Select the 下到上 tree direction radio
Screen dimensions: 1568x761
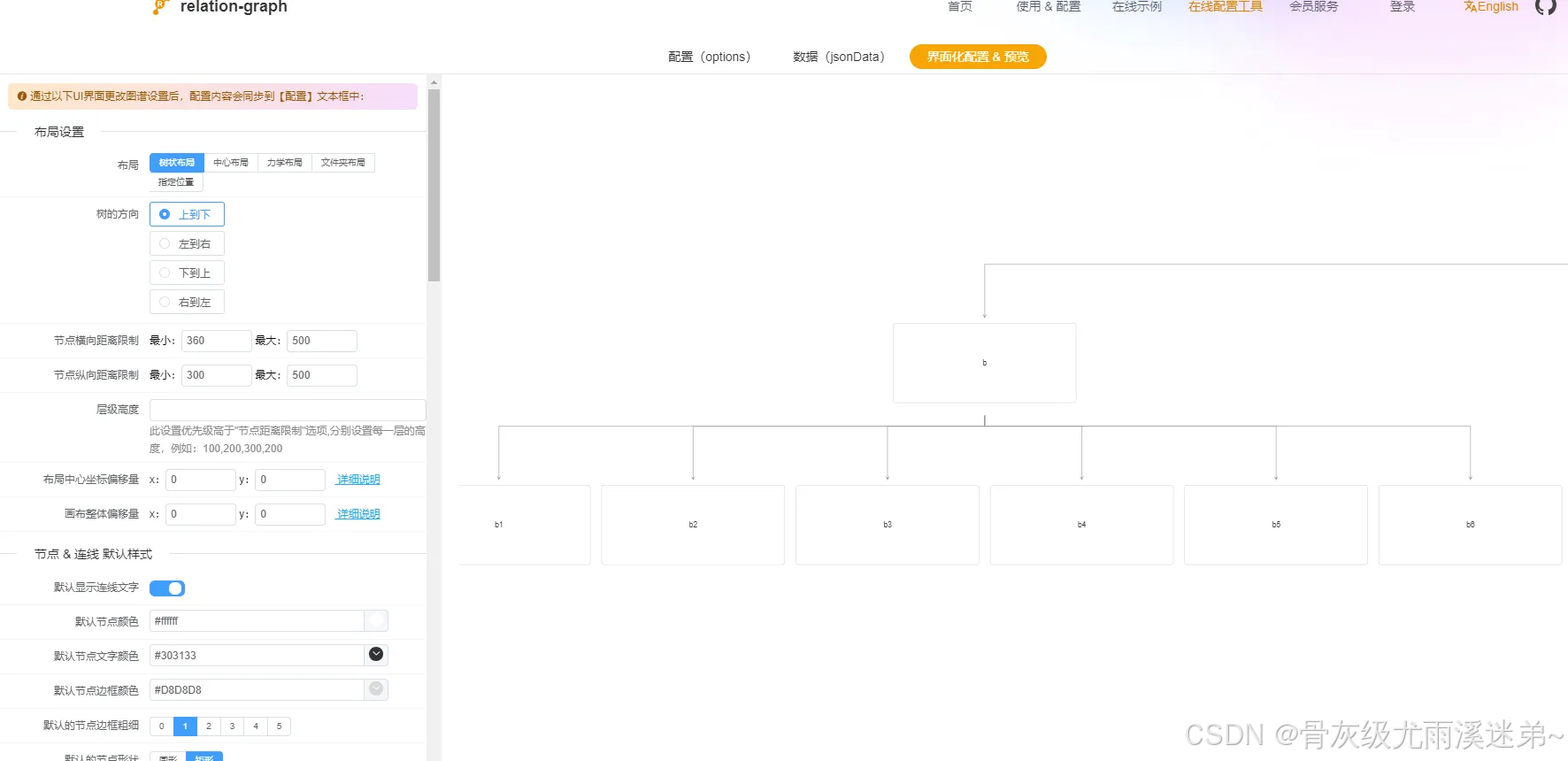[187, 273]
